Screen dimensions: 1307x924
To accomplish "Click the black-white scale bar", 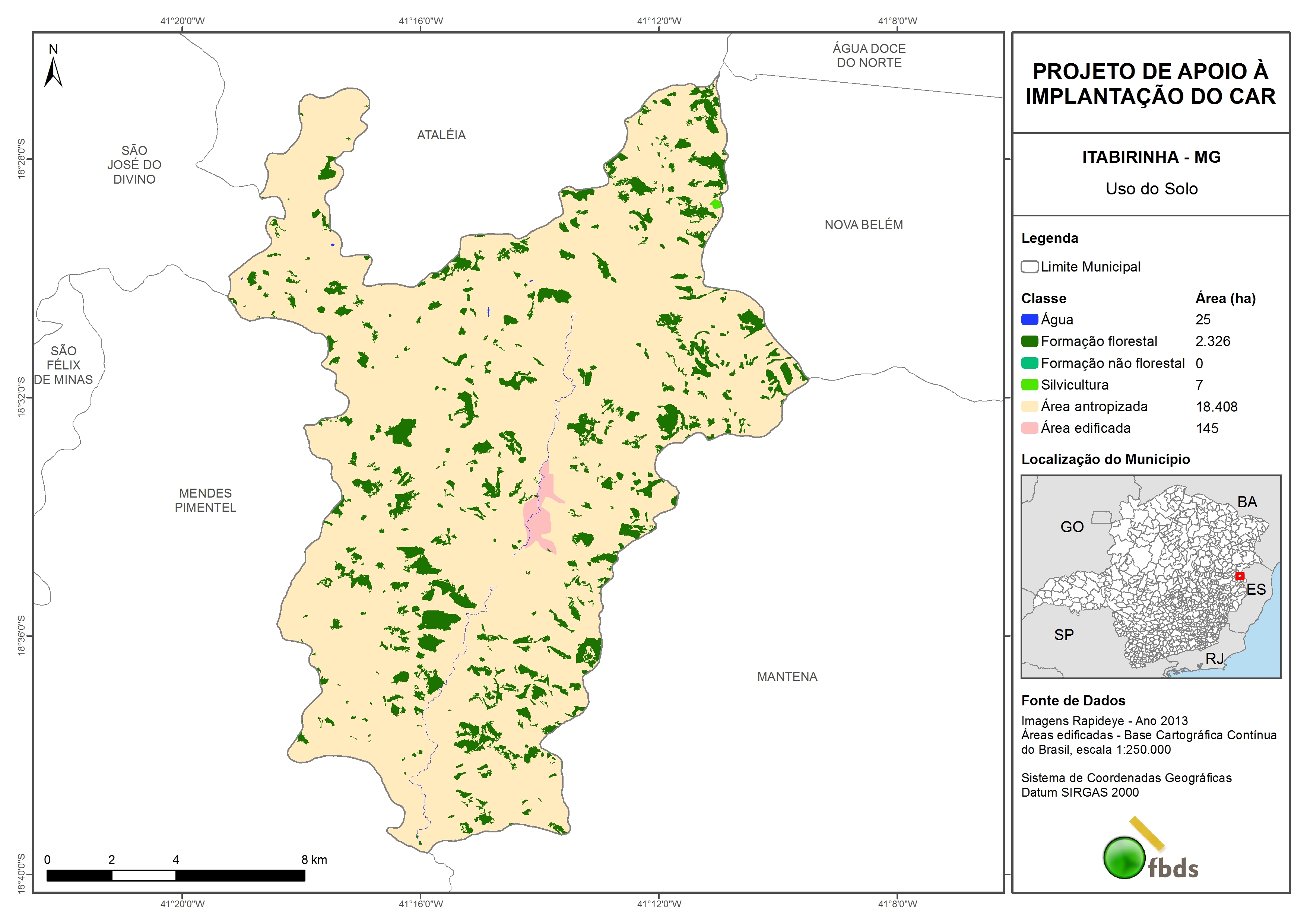I will click(175, 875).
